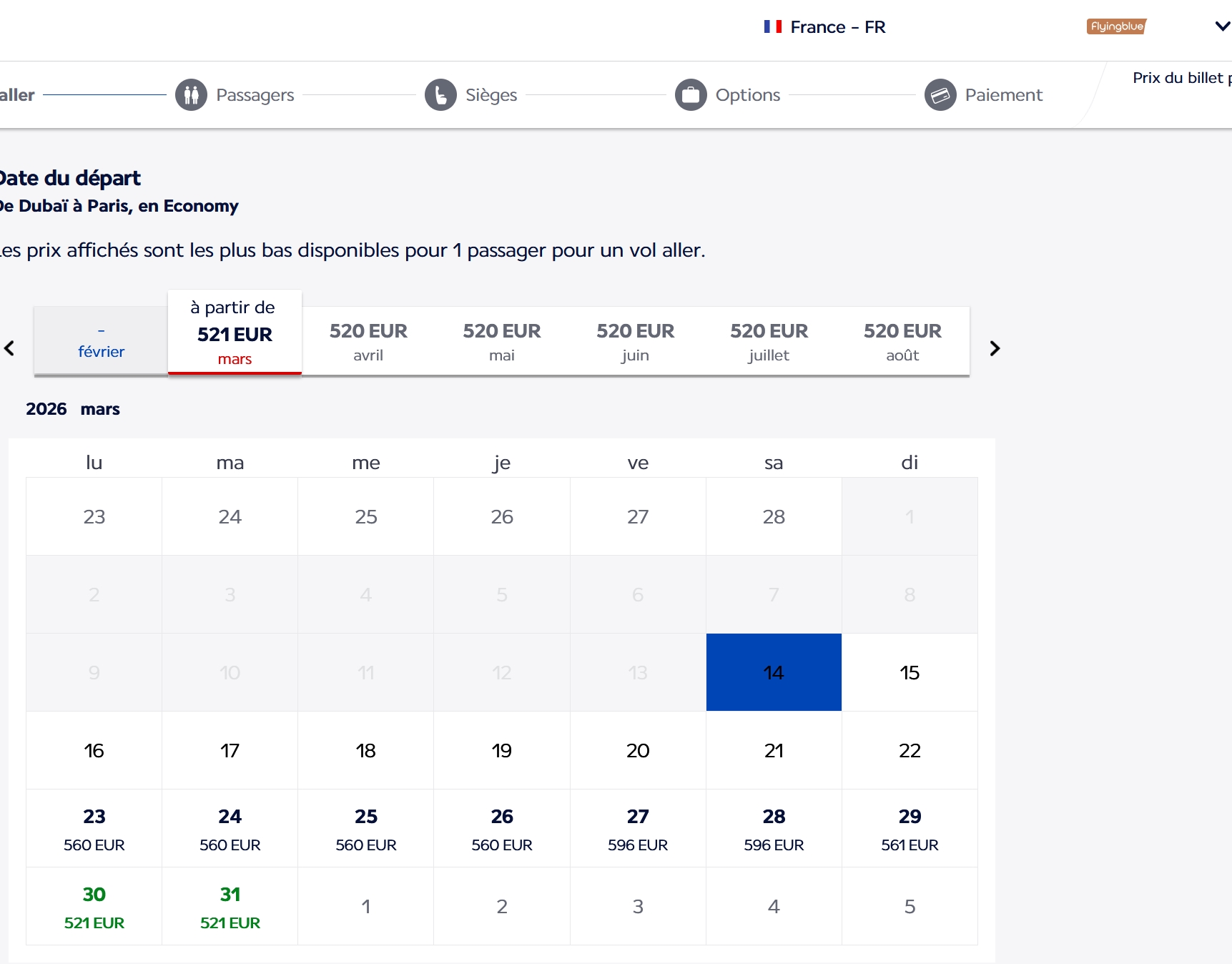
Task: Click the French flag icon
Action: (772, 26)
